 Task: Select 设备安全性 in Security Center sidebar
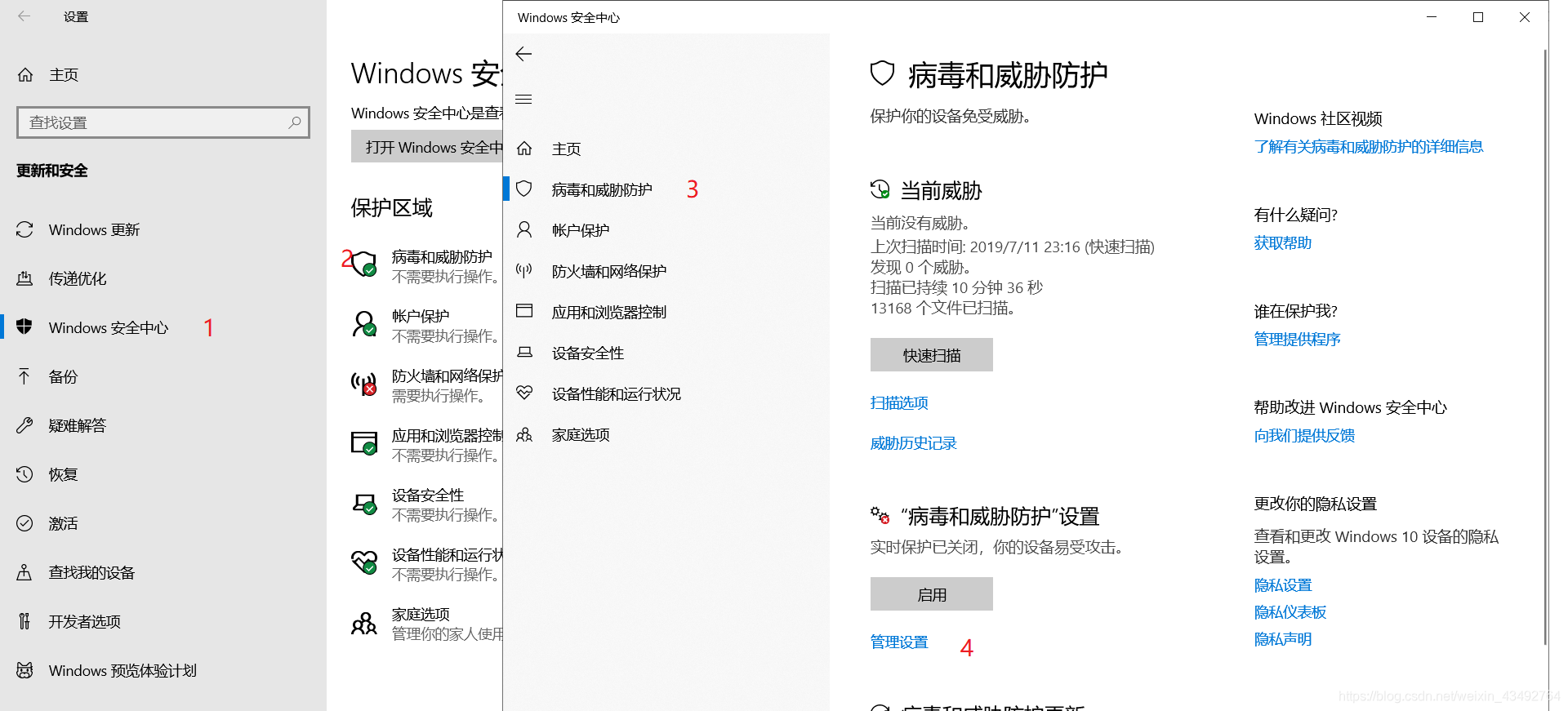tap(587, 353)
